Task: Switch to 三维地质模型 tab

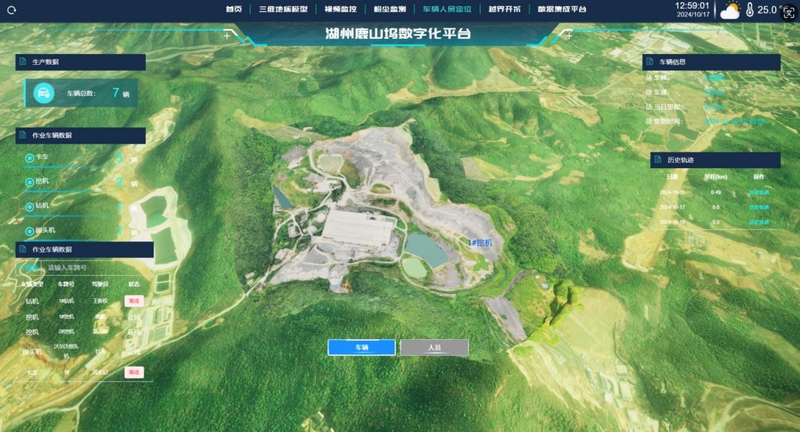Action: tap(283, 9)
